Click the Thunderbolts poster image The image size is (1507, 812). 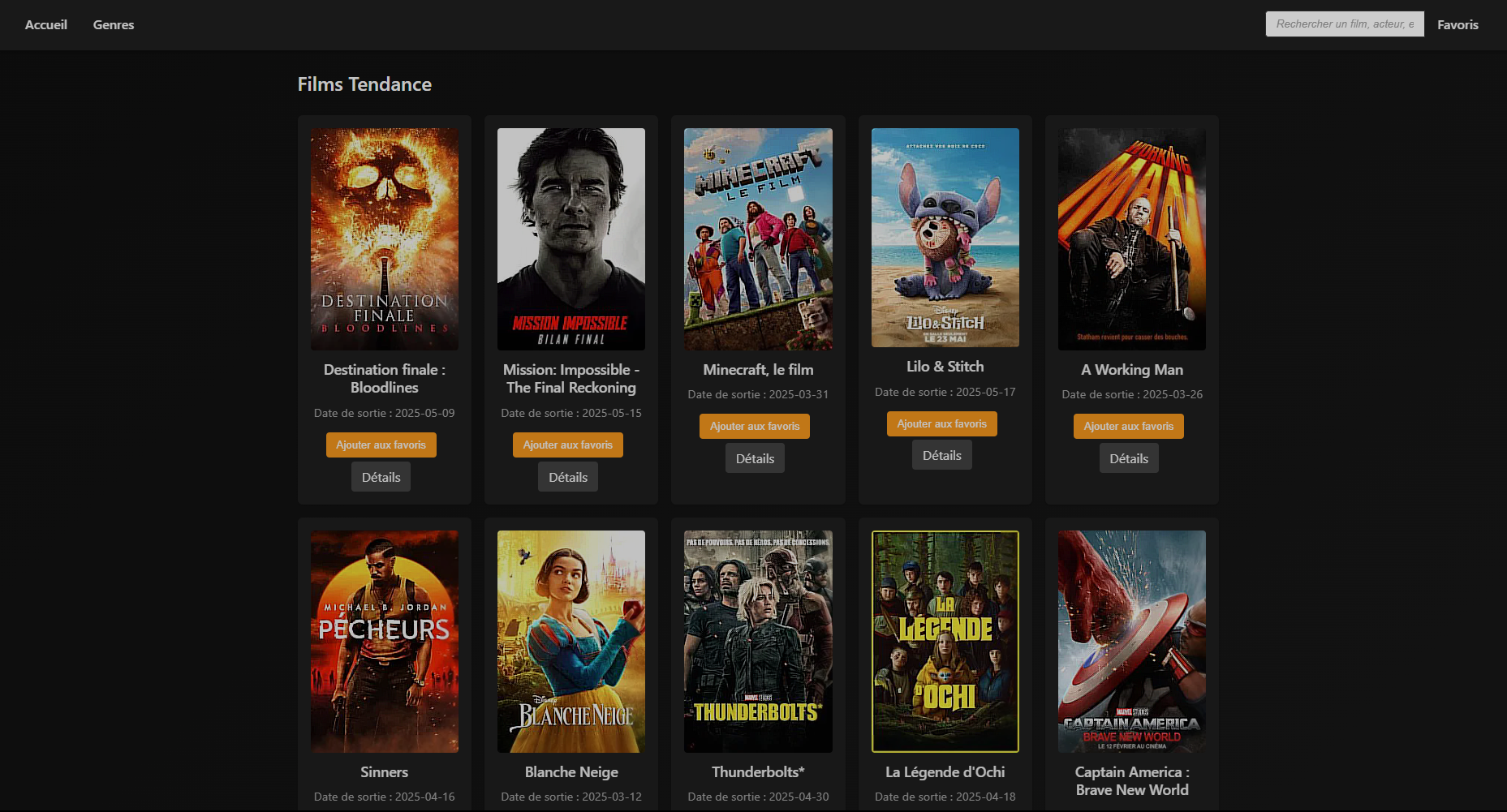[x=758, y=641]
